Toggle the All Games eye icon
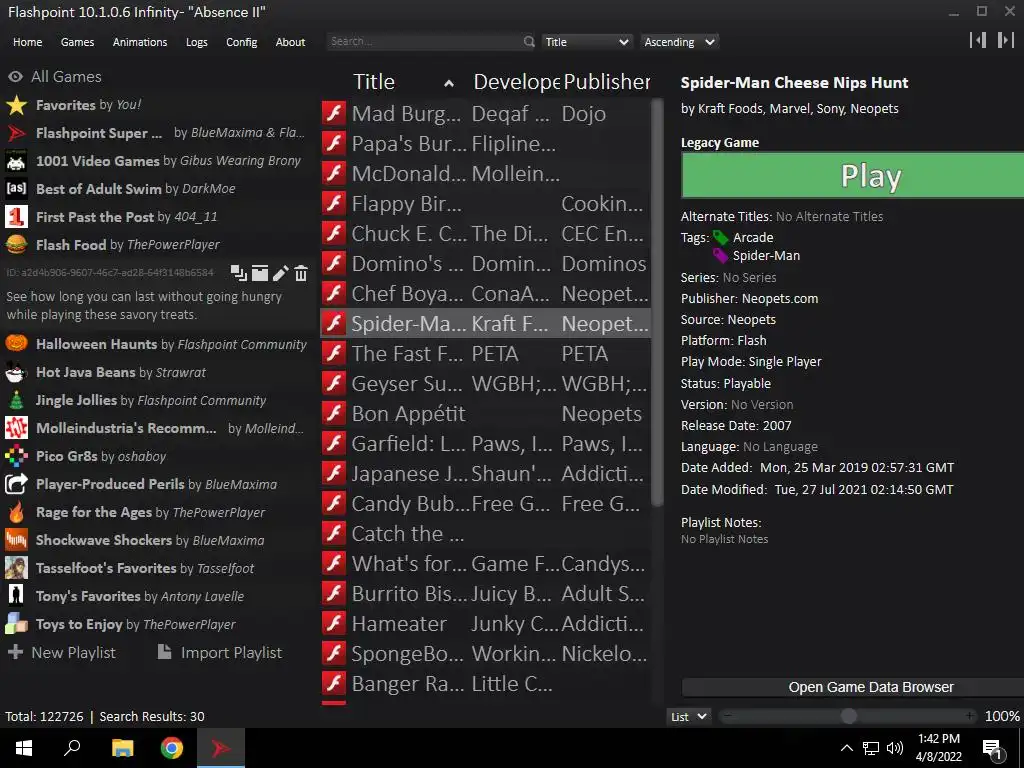 (15, 76)
